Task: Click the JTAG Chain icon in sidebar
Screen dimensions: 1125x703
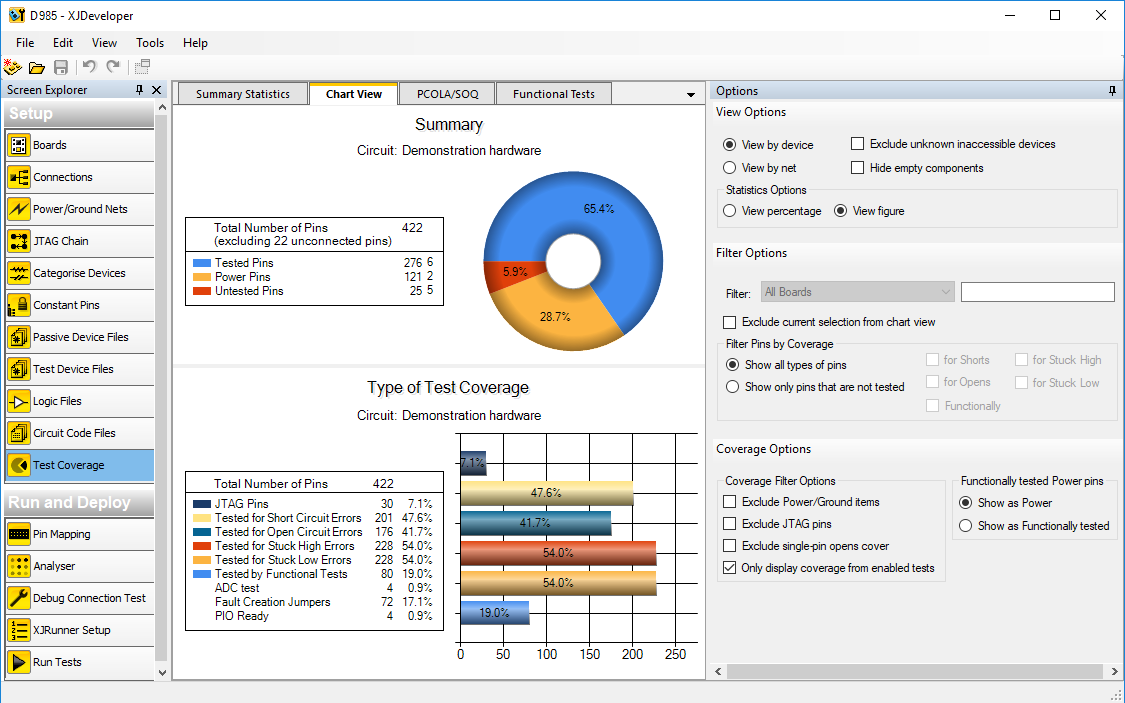Action: [18, 241]
